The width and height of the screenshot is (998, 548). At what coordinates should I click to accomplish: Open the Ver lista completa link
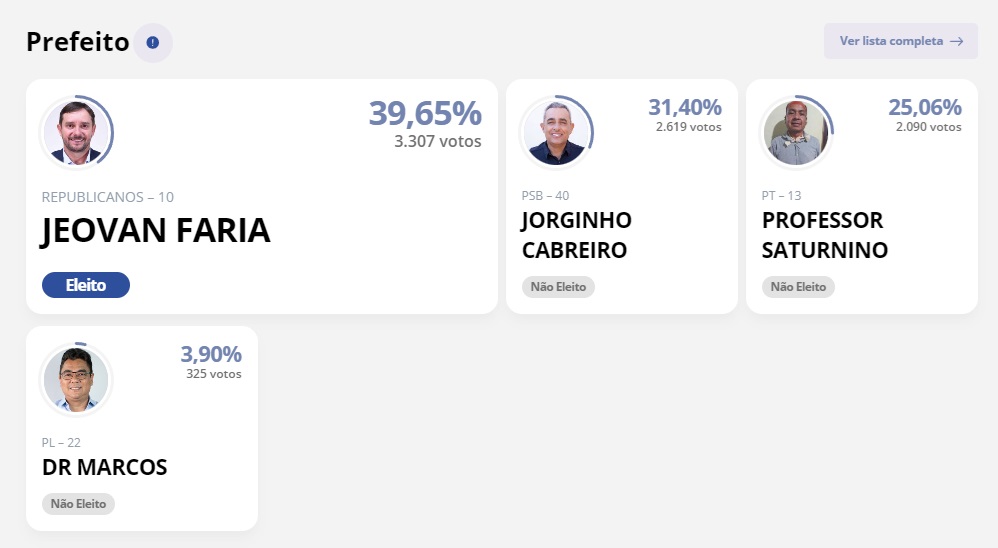click(x=900, y=41)
